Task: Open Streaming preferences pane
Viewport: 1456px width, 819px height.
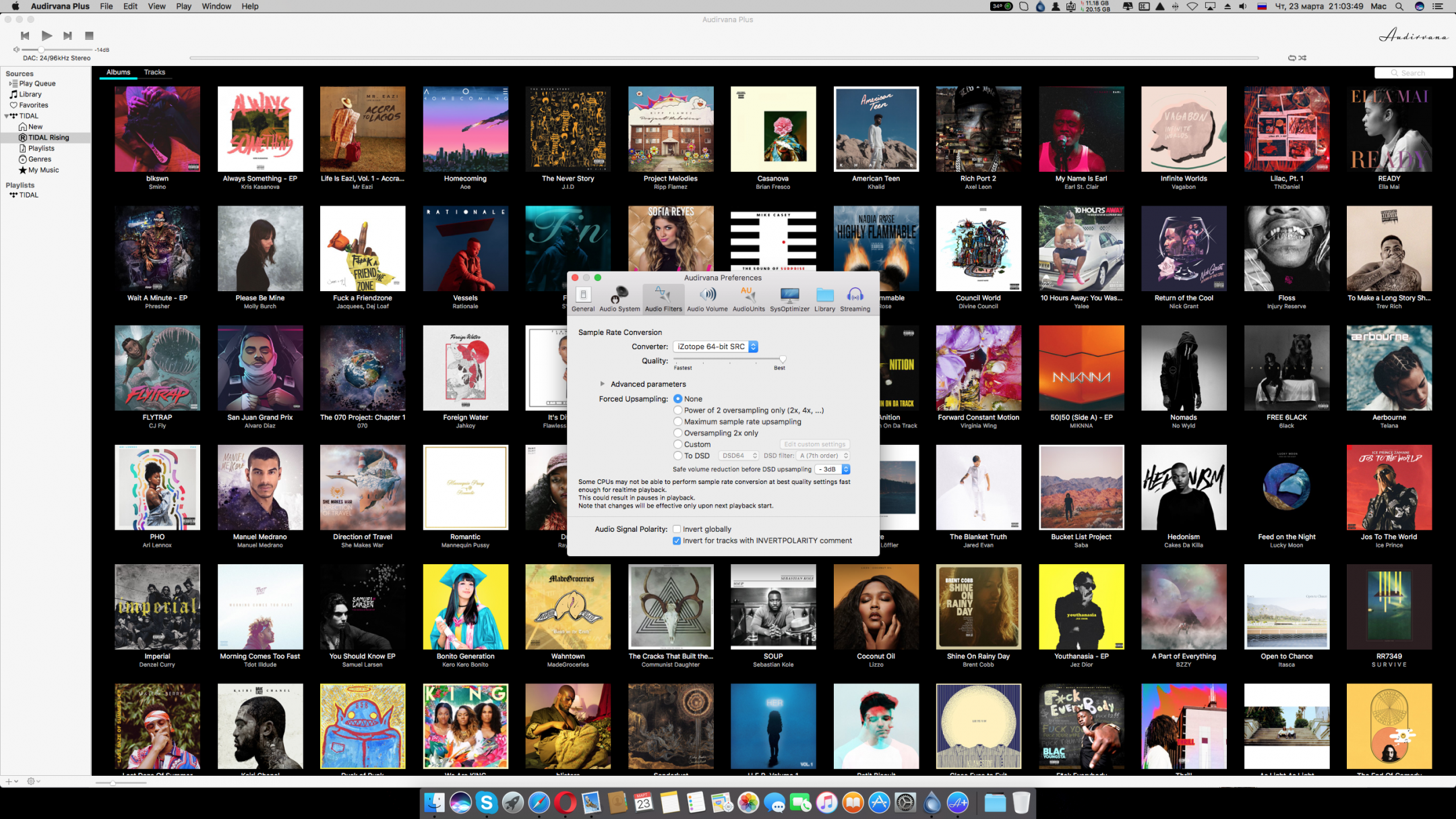Action: pos(855,299)
